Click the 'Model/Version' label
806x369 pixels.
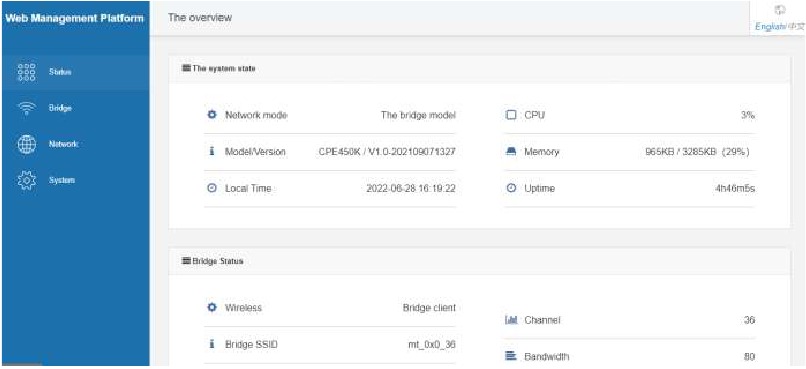255,152
